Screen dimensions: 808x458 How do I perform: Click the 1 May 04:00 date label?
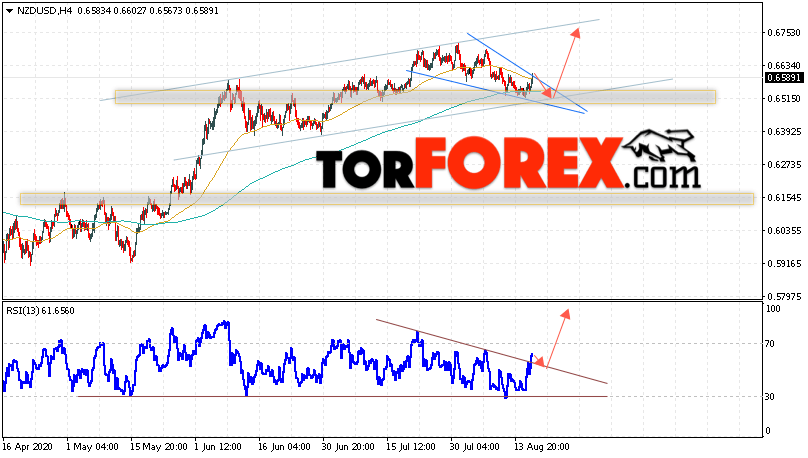[x=92, y=447]
